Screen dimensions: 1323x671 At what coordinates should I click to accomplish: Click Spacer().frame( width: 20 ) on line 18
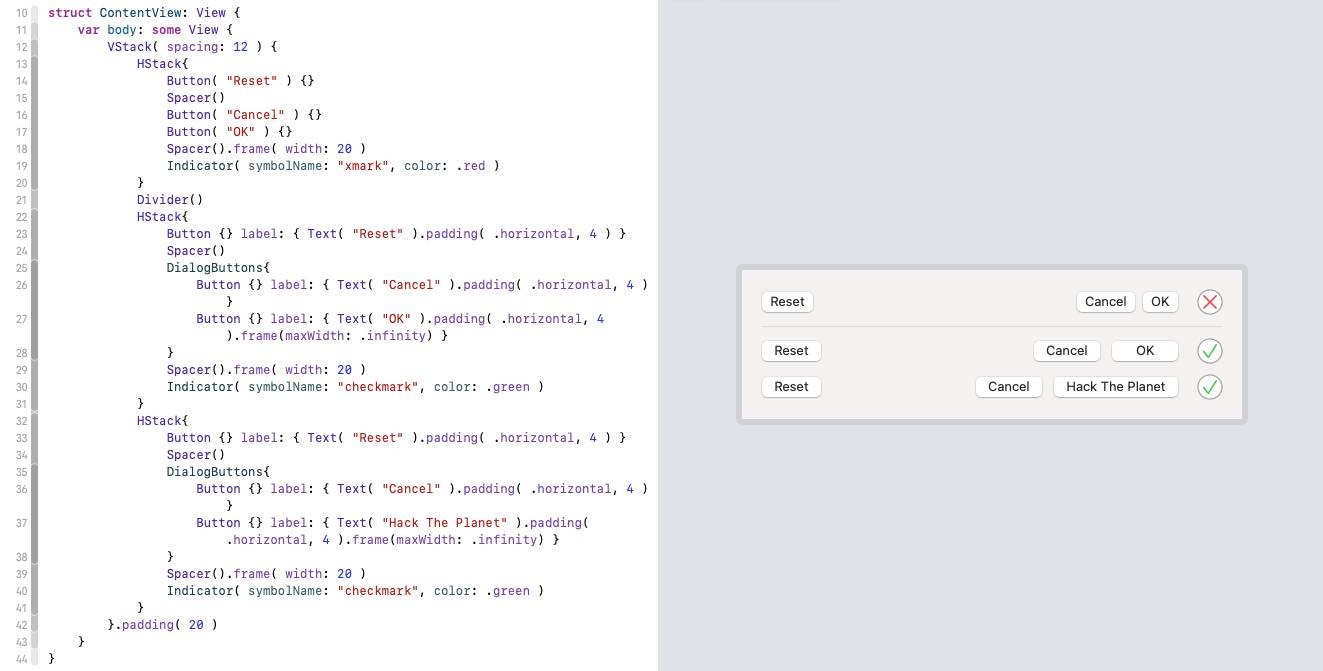266,149
